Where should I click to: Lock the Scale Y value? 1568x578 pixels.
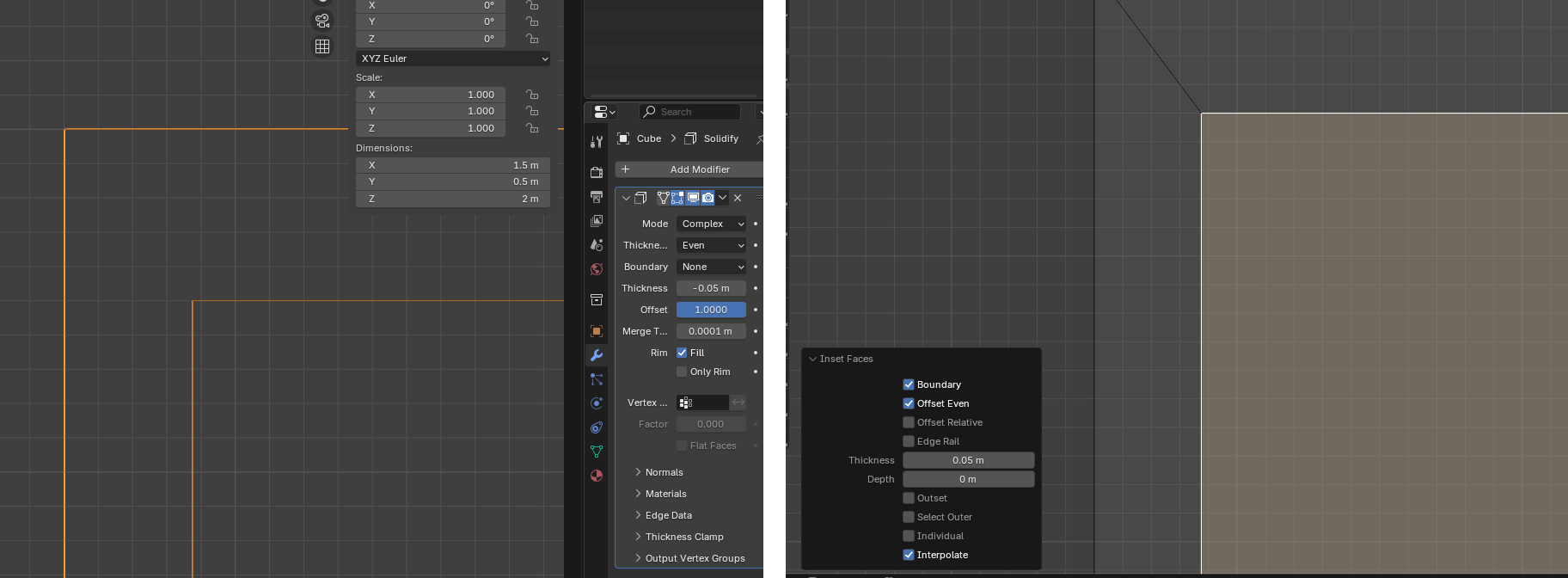(532, 111)
